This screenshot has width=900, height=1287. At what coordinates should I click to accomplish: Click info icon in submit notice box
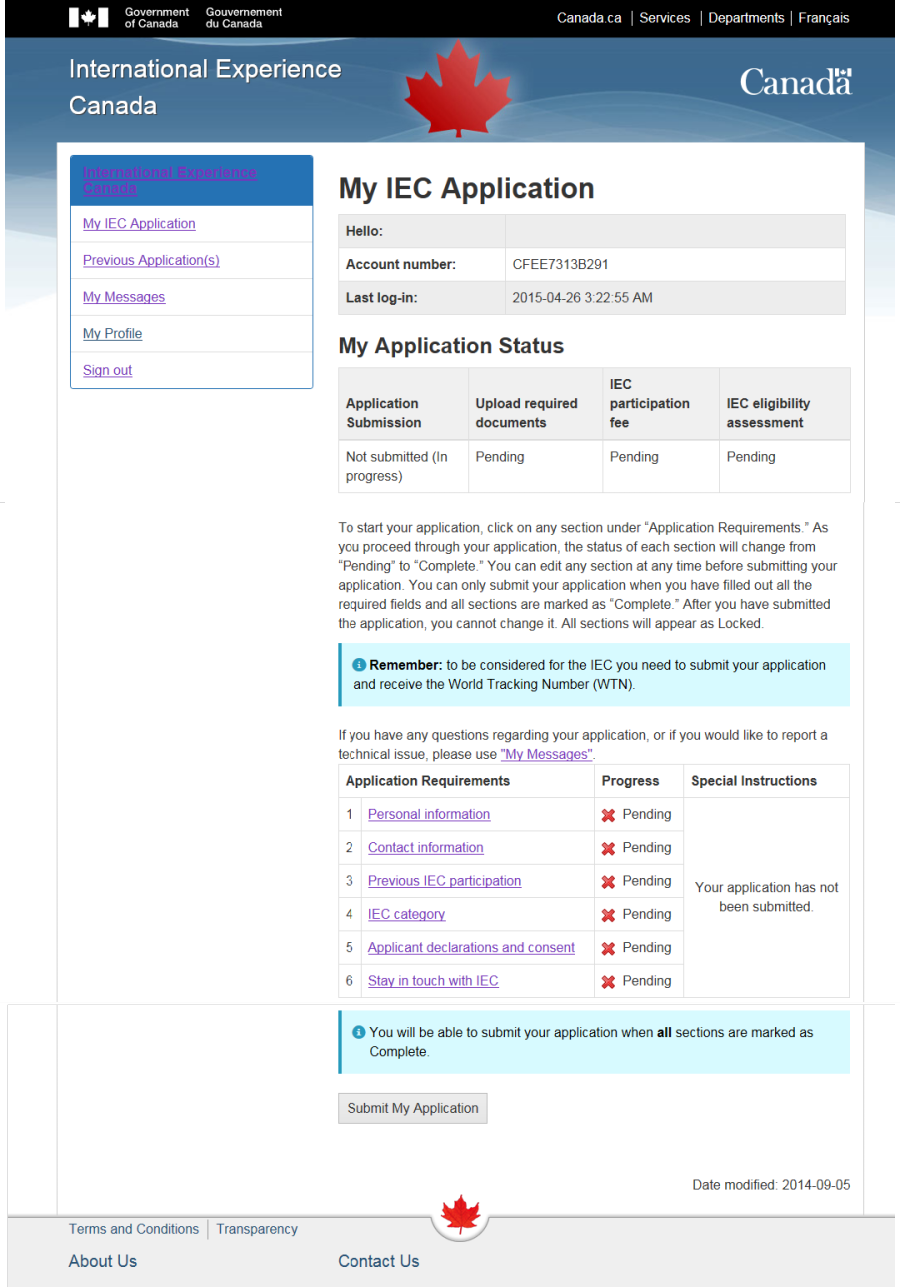coord(359,1032)
